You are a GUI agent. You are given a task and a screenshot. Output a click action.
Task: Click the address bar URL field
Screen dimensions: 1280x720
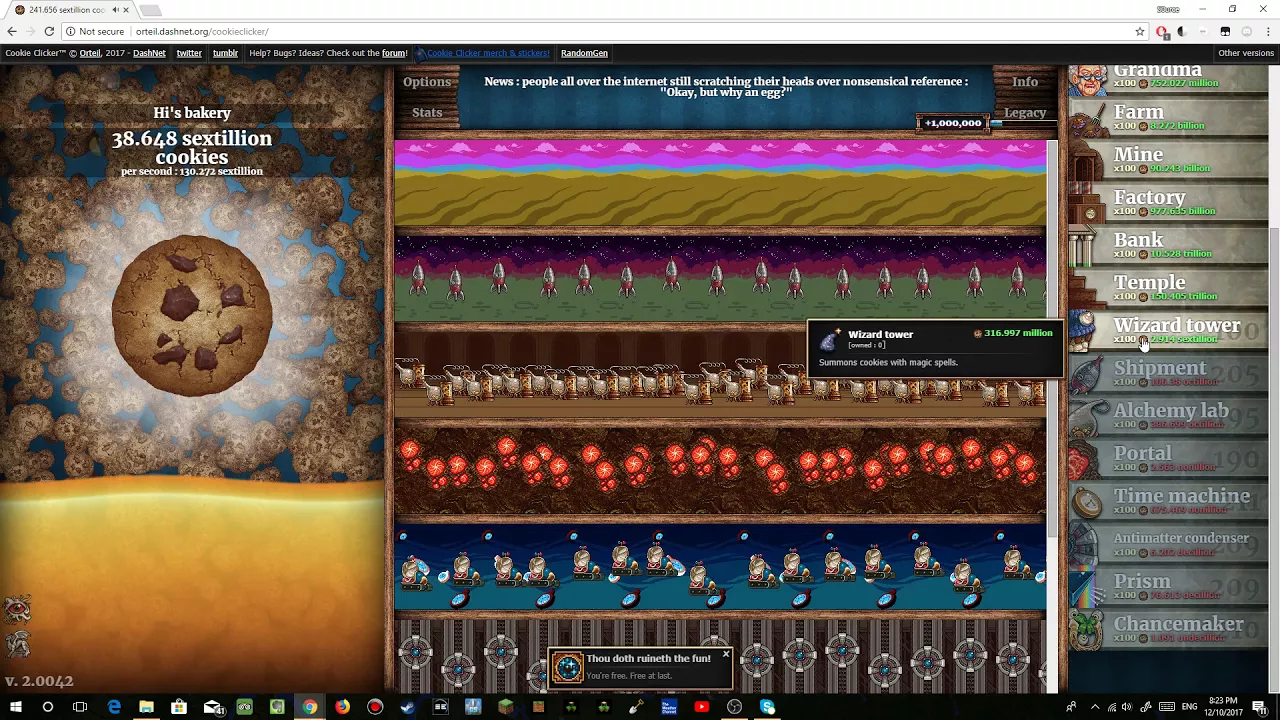pos(600,32)
